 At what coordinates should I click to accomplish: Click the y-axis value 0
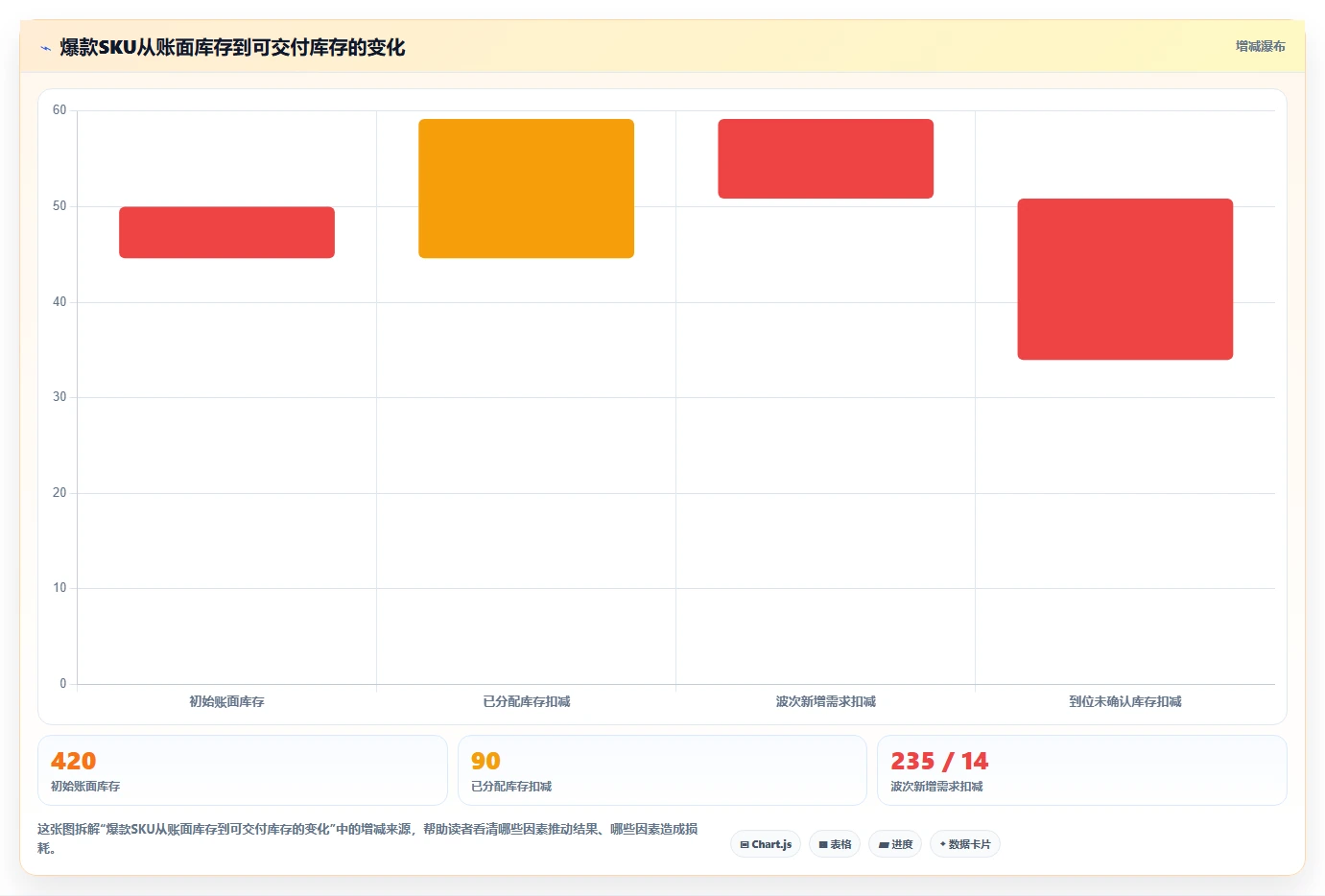pyautogui.click(x=63, y=684)
